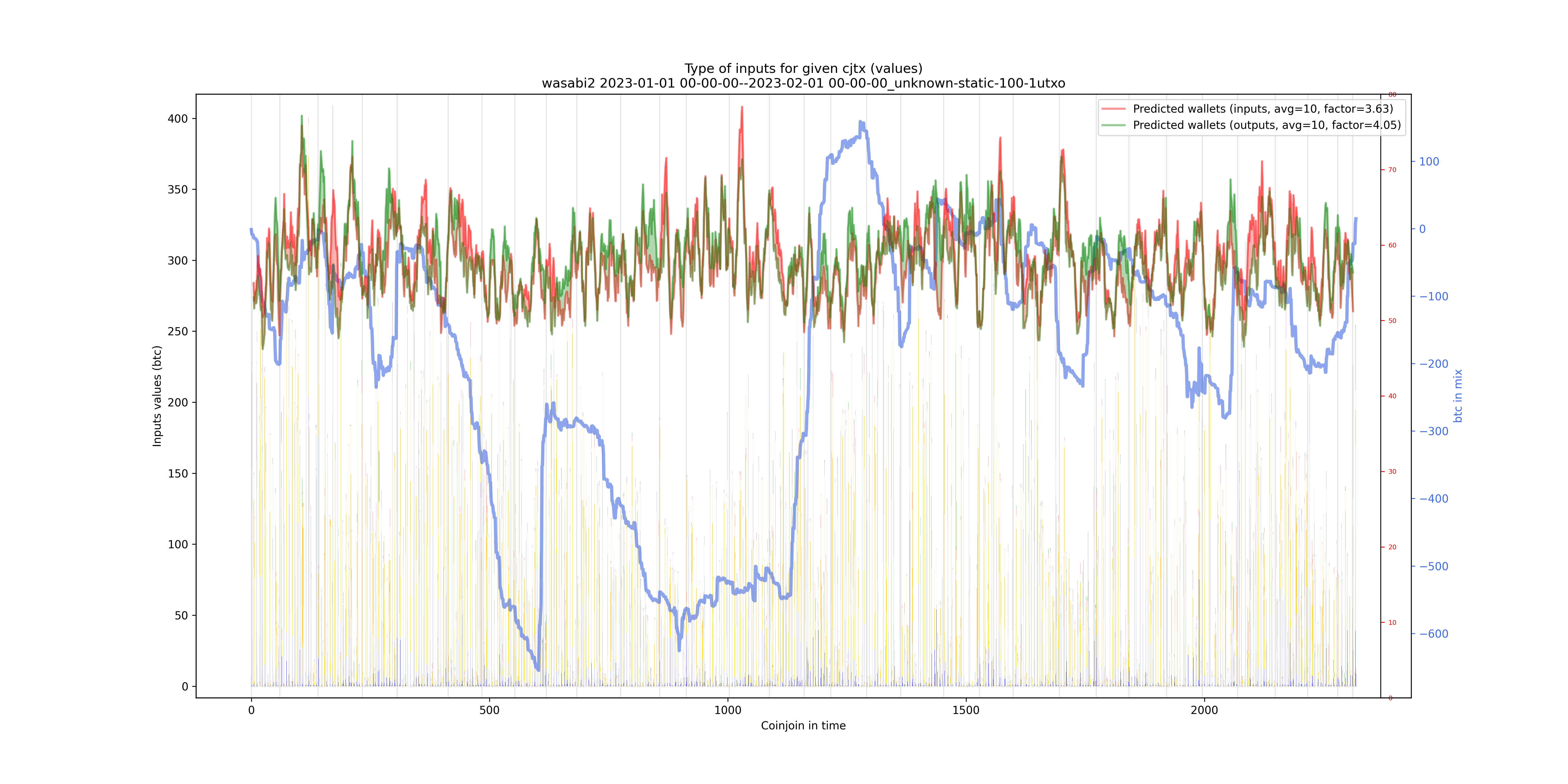The width and height of the screenshot is (1568, 784).
Task: Click the blue right-axis tick label '−400'
Action: pyautogui.click(x=1433, y=499)
